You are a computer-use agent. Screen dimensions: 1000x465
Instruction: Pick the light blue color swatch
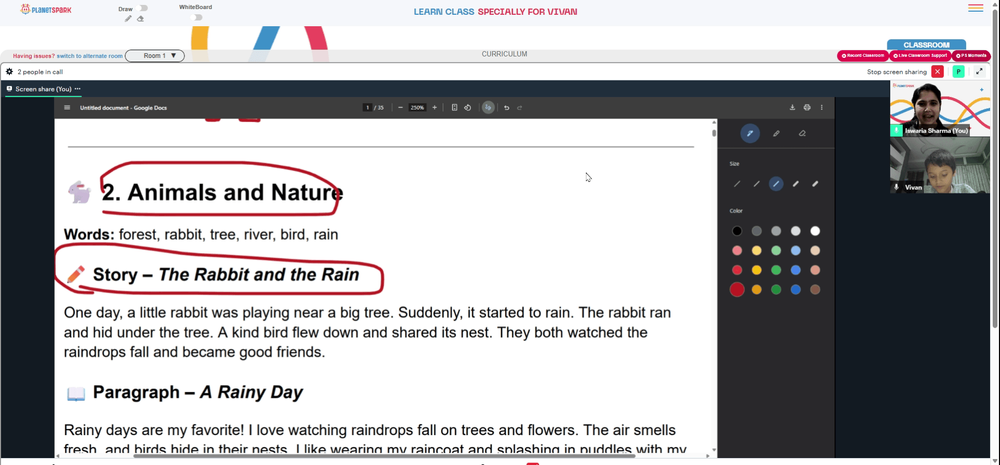coord(795,251)
